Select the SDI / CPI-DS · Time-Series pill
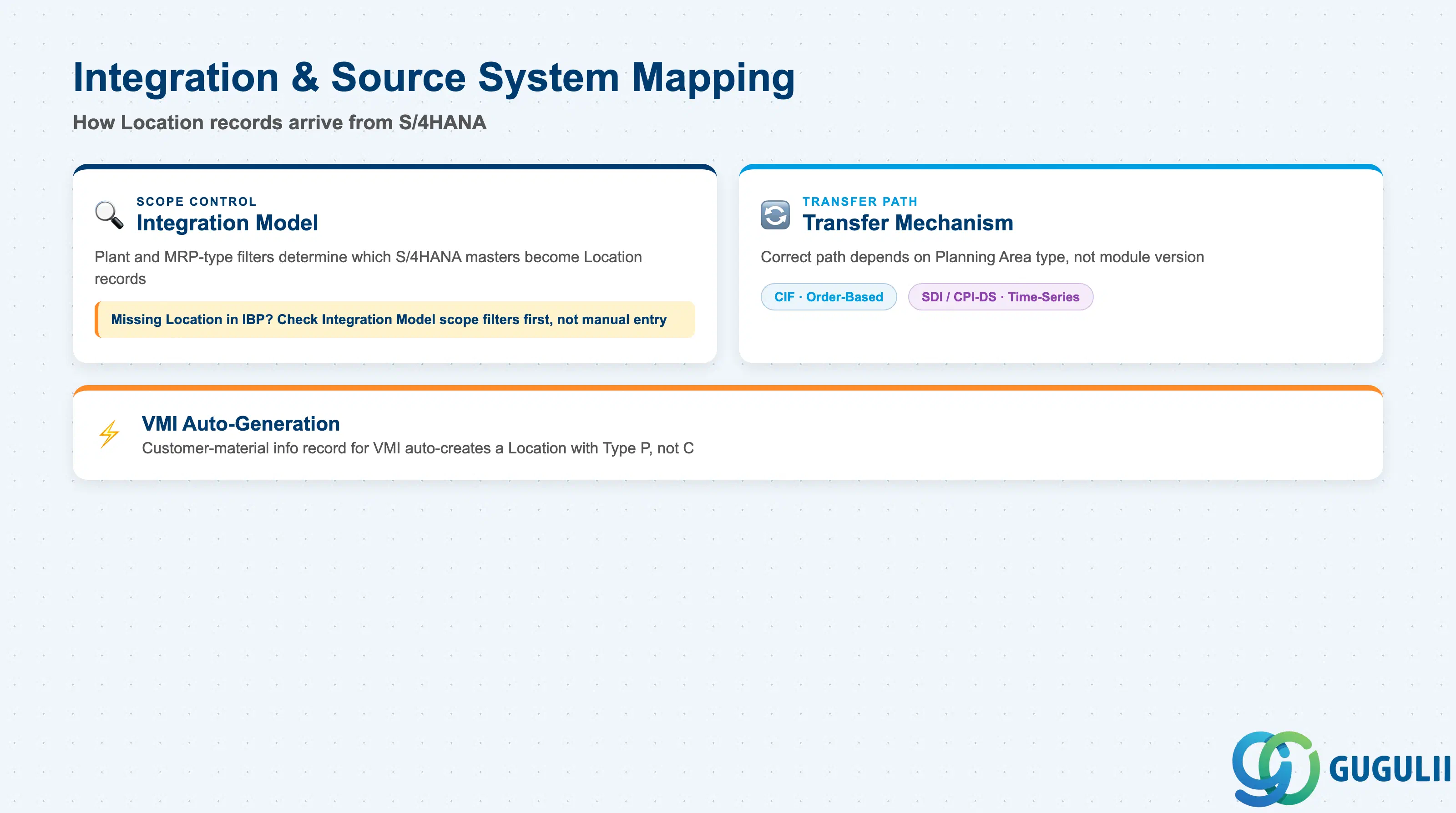The width and height of the screenshot is (1456, 813). 1001,297
